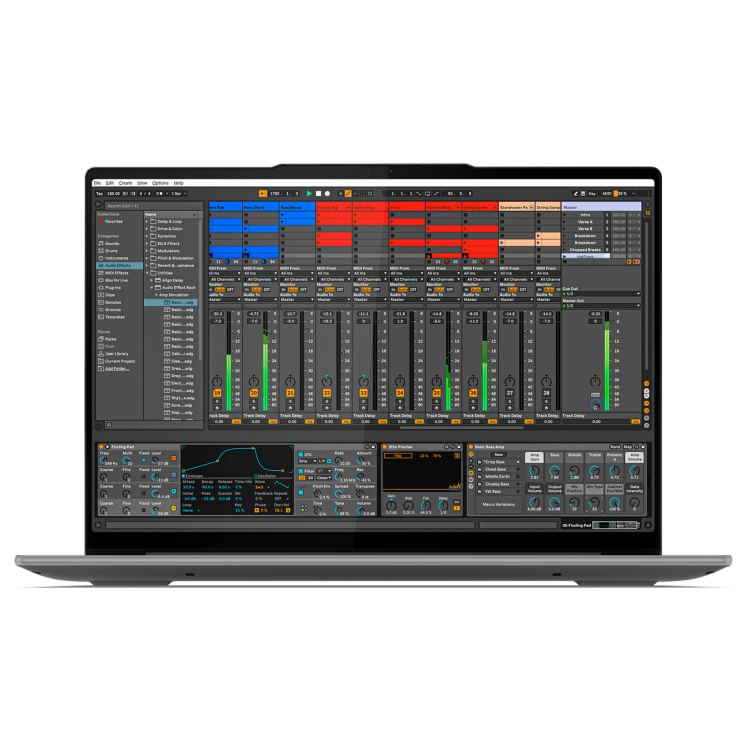The image size is (750, 750).
Task: Toggle the Fizzling Pad device activator
Action: click(x=101, y=447)
